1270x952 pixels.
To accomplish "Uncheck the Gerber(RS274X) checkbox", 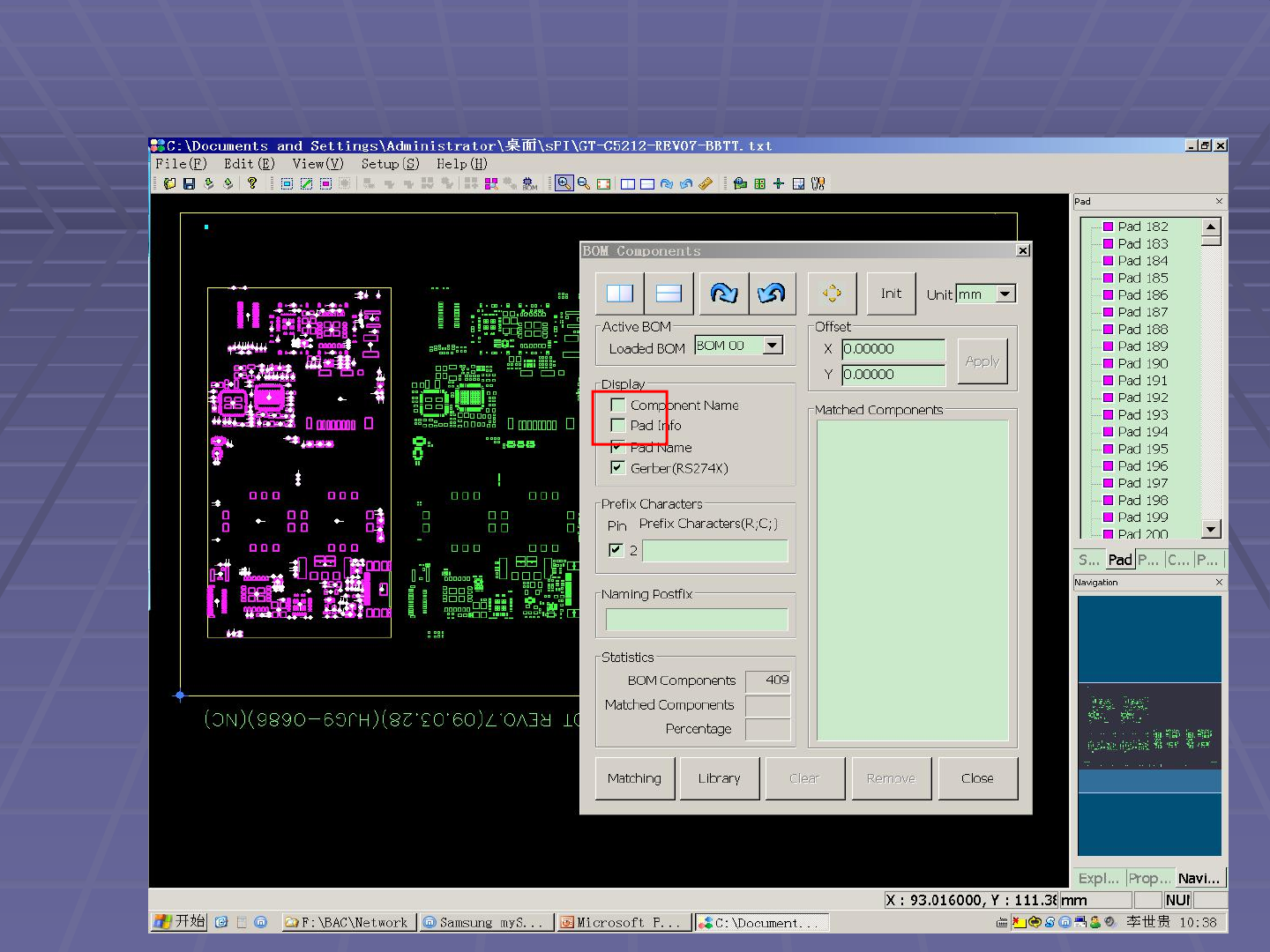I will (618, 468).
